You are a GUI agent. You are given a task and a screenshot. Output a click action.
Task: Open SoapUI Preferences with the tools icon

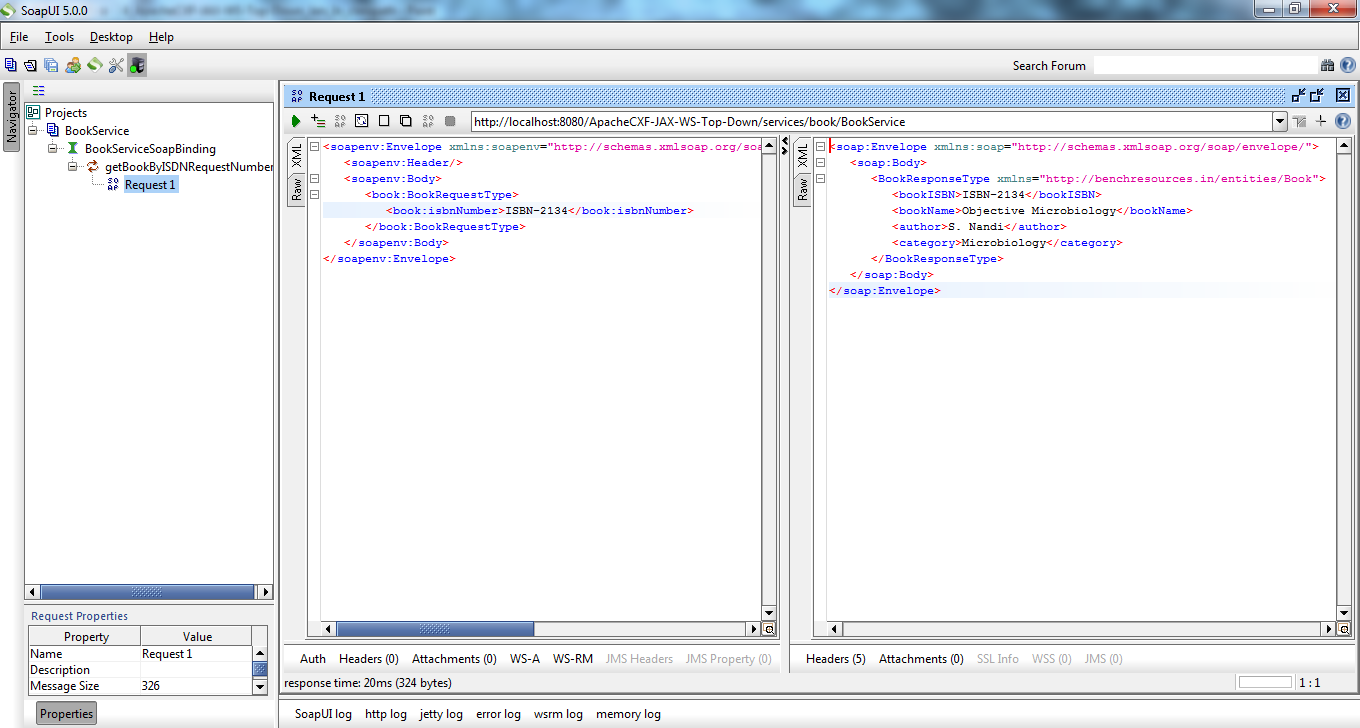pos(115,64)
